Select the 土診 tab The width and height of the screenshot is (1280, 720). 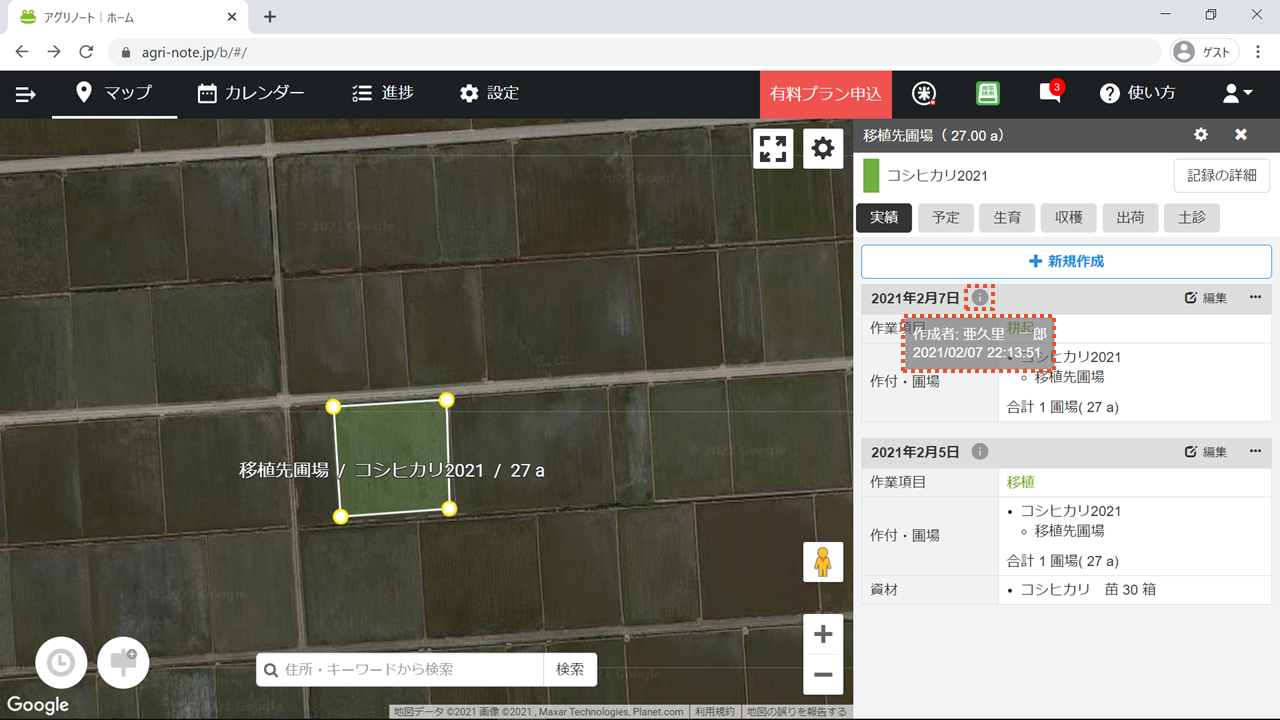click(1192, 217)
